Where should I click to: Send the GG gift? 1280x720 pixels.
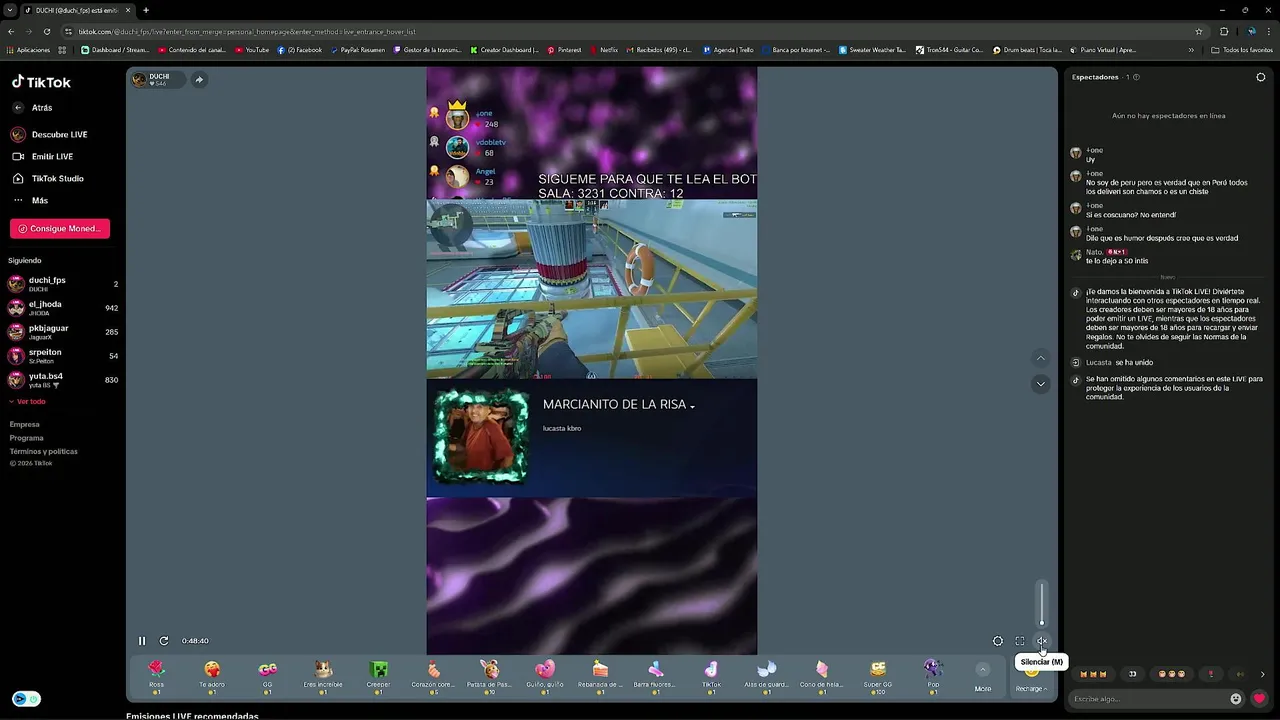tap(267, 676)
